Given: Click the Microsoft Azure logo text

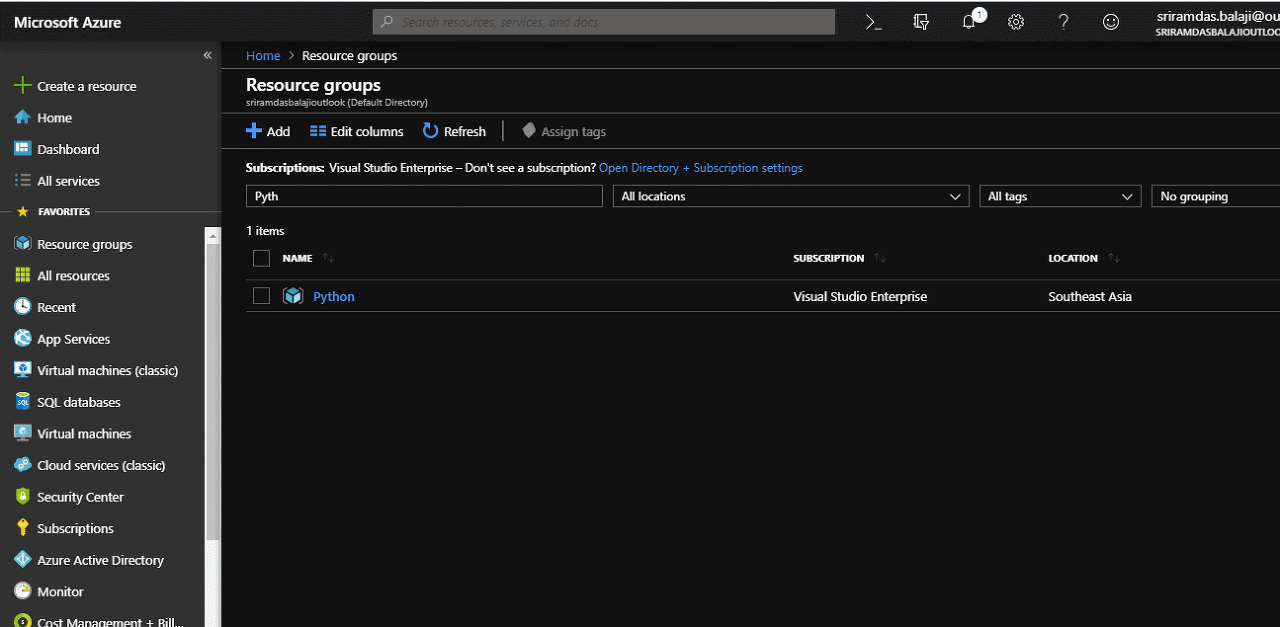Looking at the screenshot, I should (x=67, y=22).
